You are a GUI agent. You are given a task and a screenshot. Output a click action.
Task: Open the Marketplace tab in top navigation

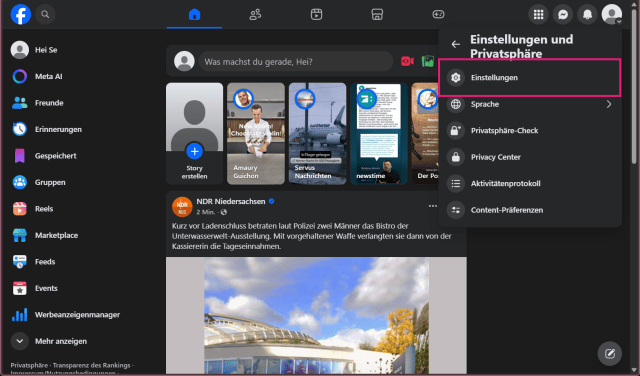(x=377, y=15)
